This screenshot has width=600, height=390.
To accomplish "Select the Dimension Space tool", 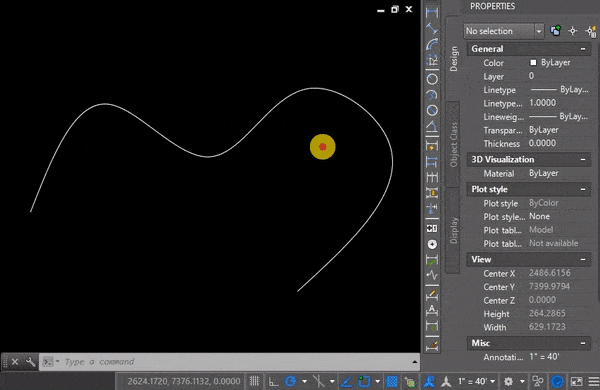I will tap(432, 193).
